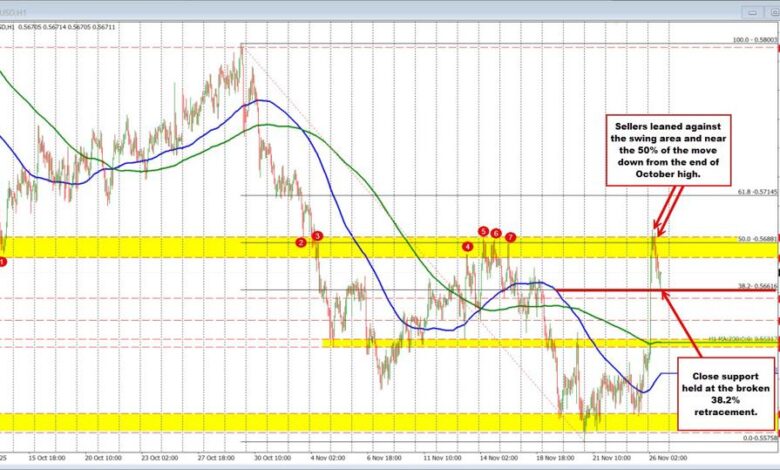Click red swing marker number 7
The image size is (780, 470).
(x=510, y=237)
